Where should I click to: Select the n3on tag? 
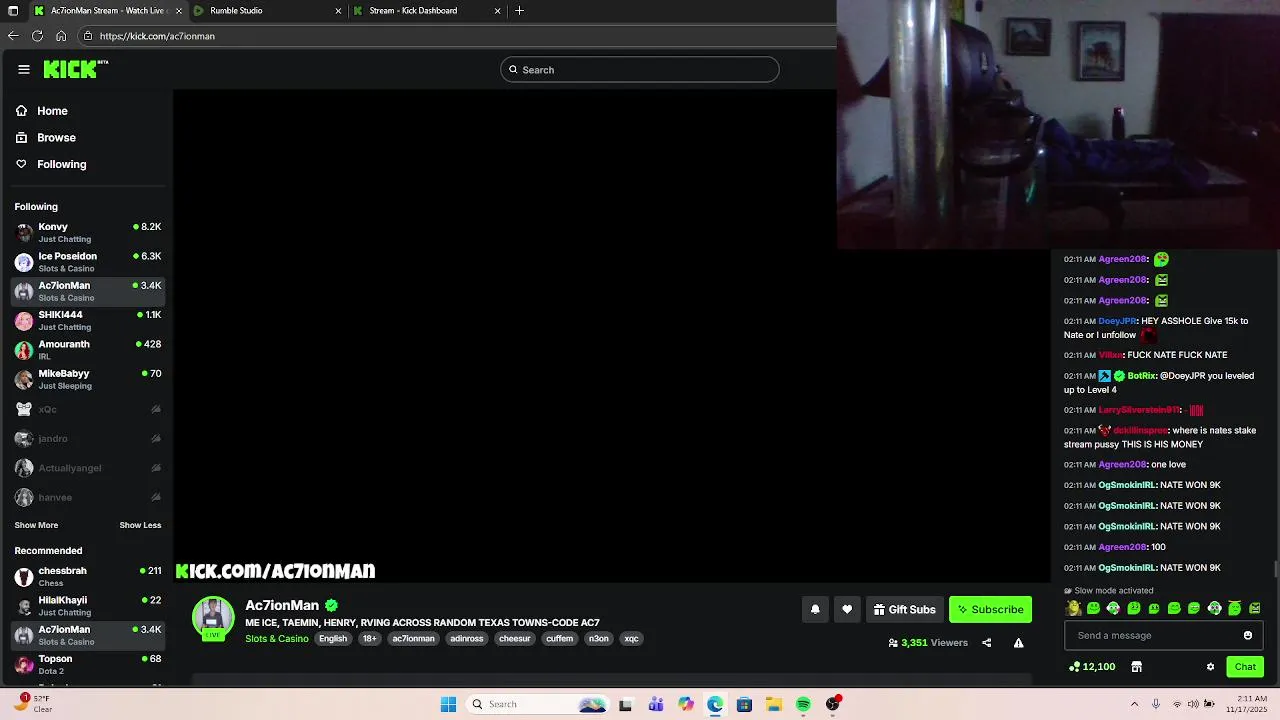coord(599,639)
